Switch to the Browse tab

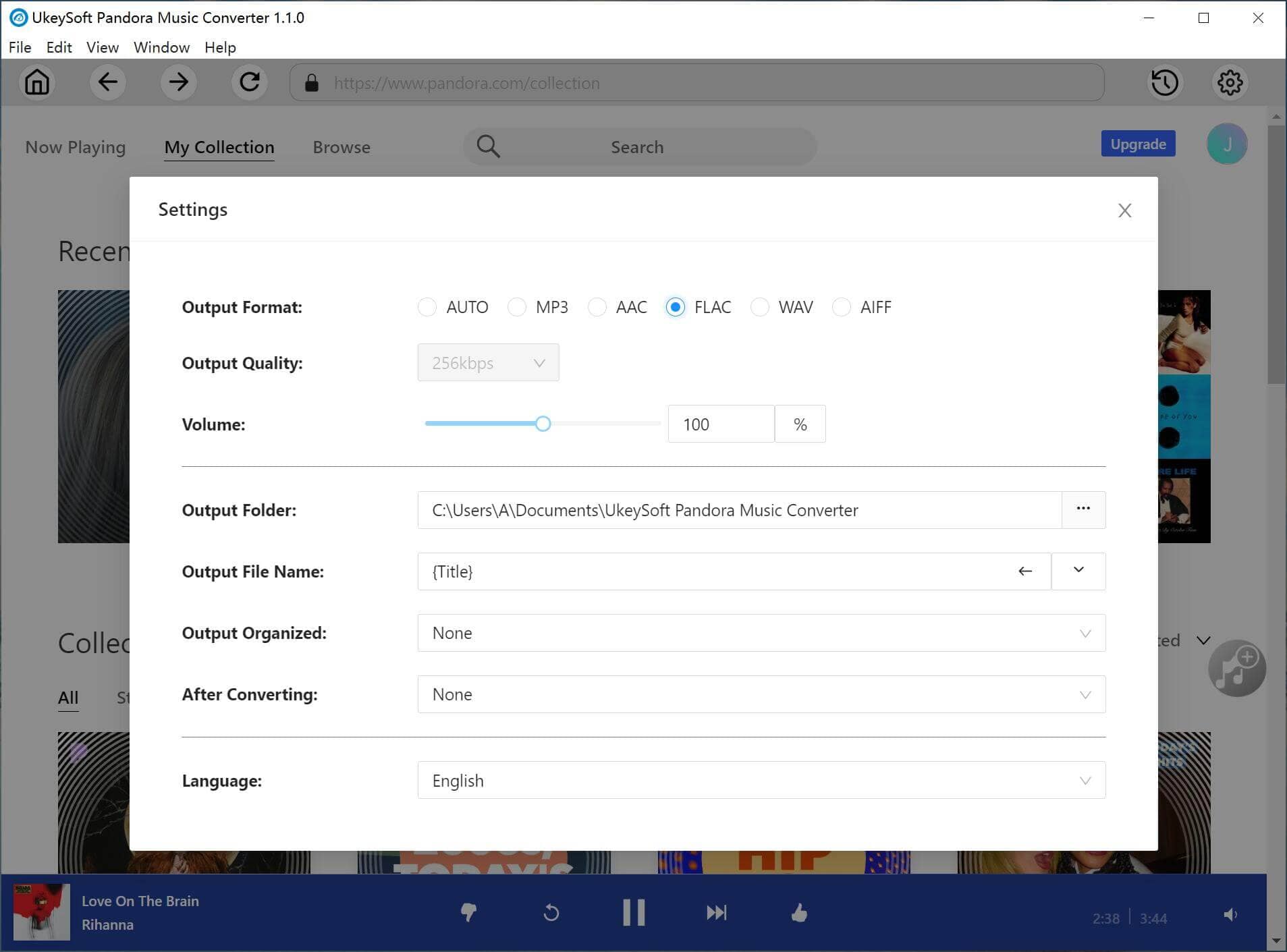[x=341, y=147]
